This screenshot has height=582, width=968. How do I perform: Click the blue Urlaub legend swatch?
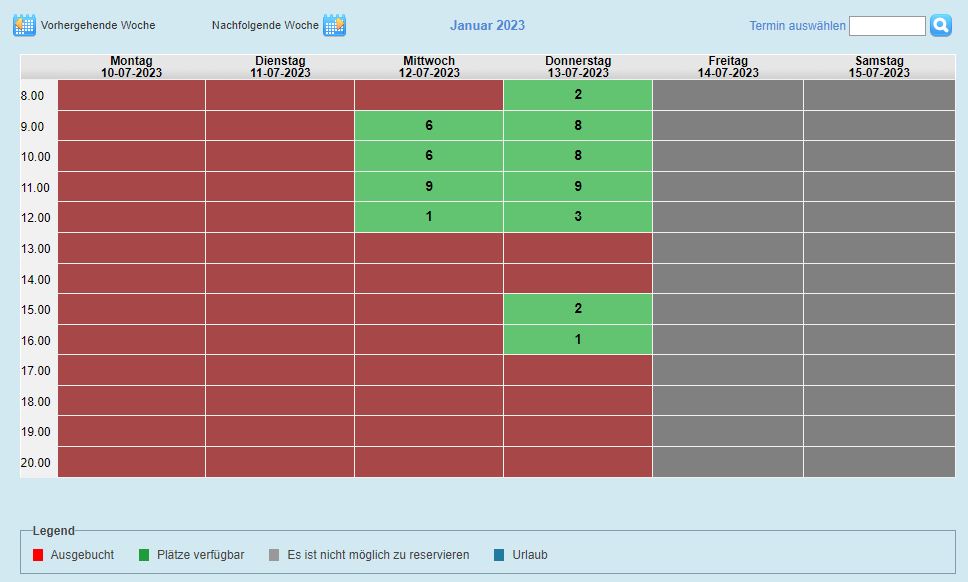pyautogui.click(x=500, y=555)
